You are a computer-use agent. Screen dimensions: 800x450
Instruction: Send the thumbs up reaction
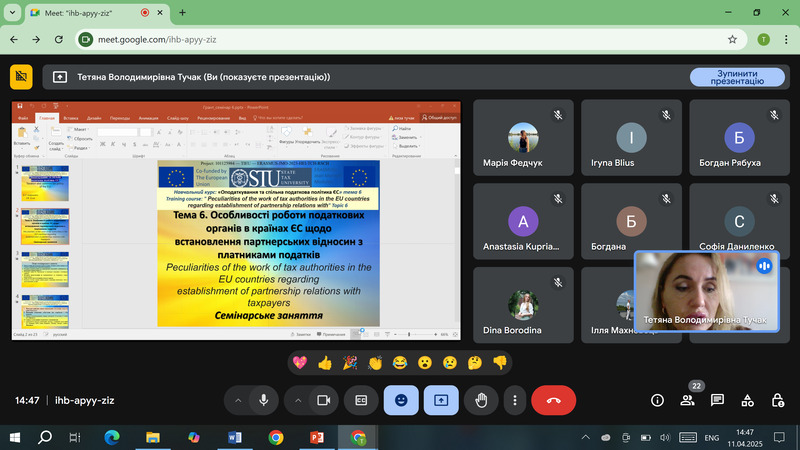[x=325, y=363]
